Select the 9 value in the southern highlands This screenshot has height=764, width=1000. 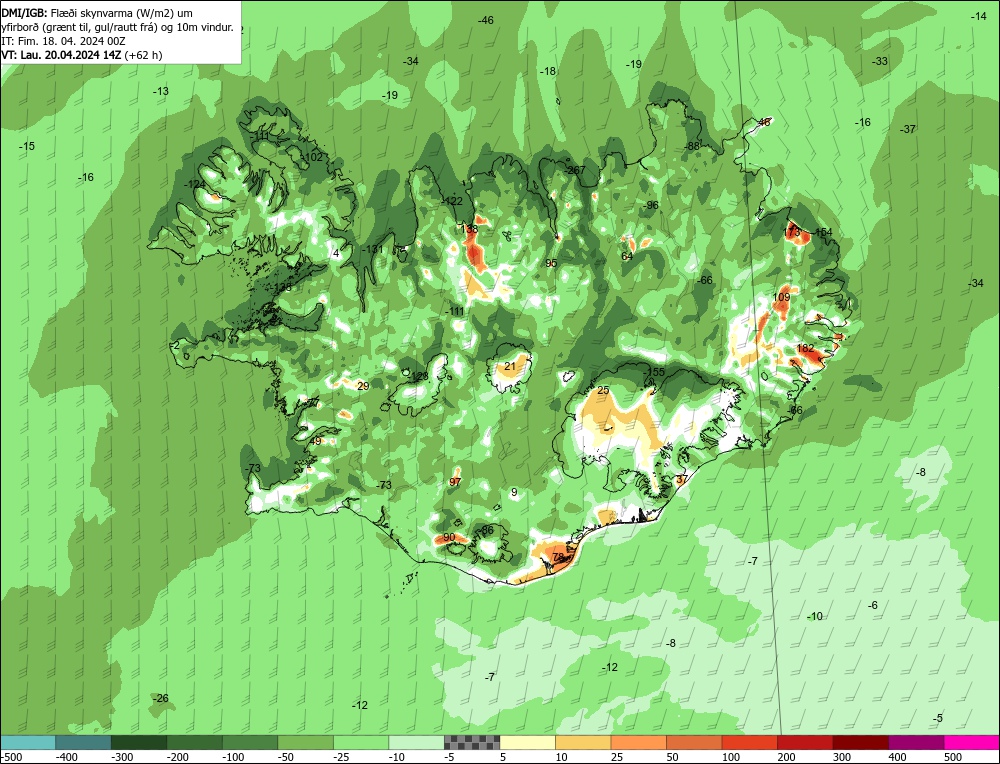514,492
